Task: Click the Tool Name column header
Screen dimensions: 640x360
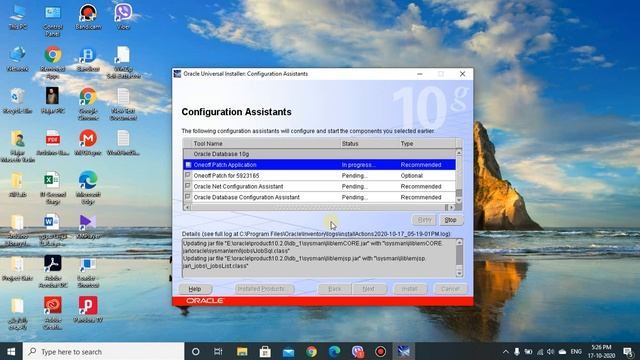Action: coord(266,144)
